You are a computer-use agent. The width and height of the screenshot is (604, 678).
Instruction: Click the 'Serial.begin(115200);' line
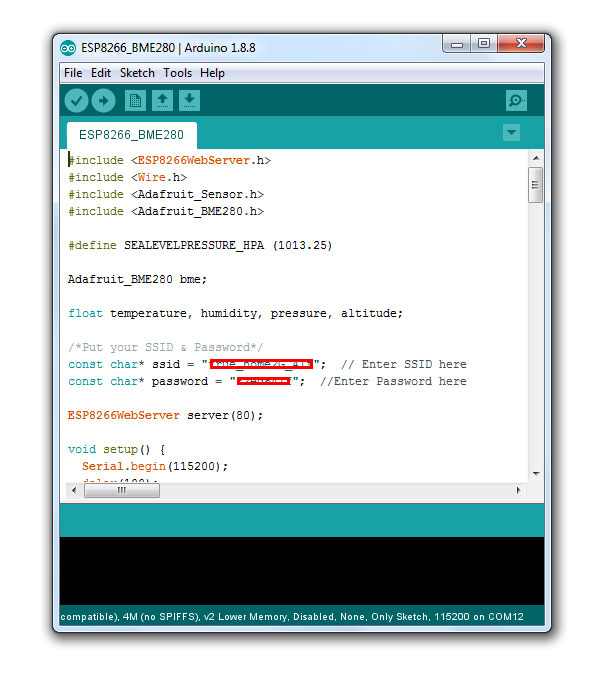(x=155, y=467)
